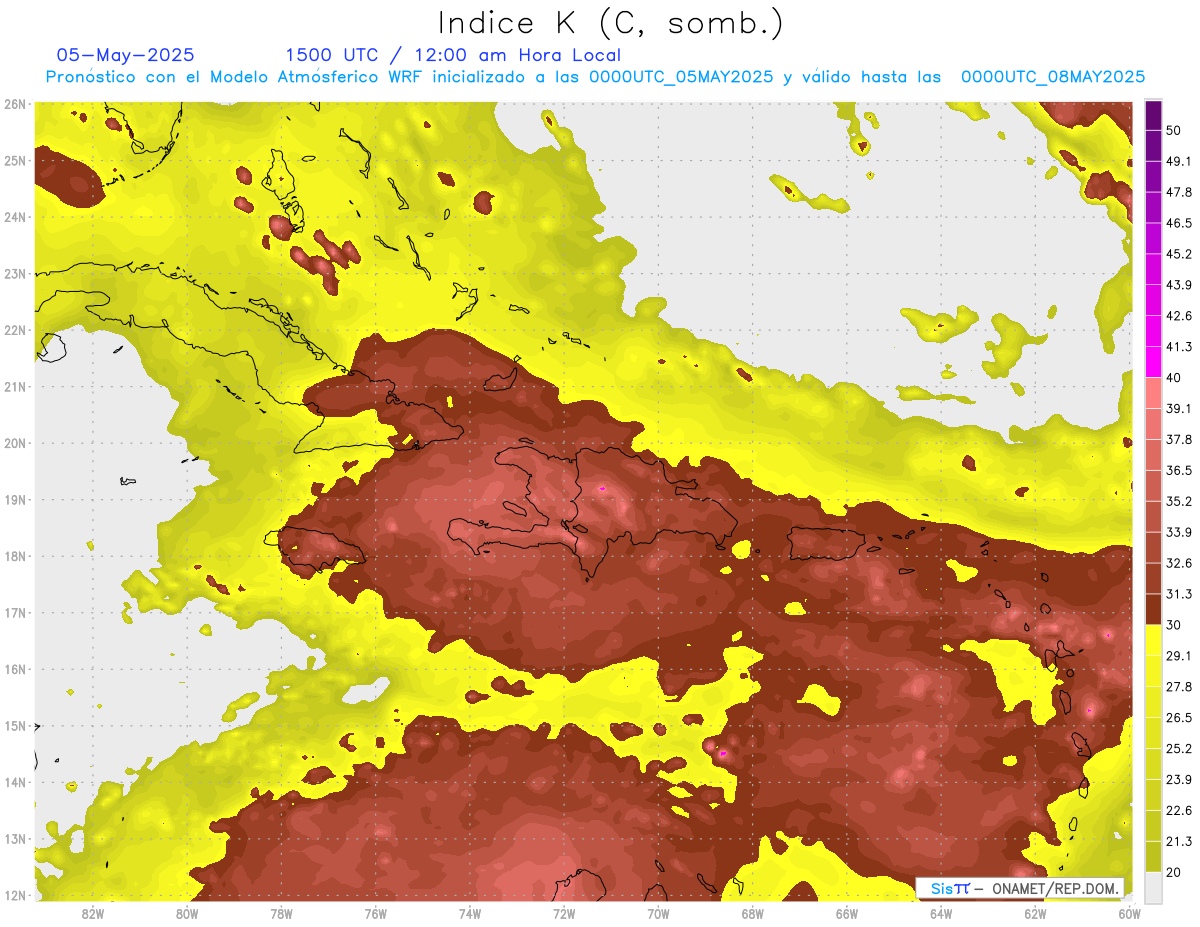Click the "82W" longitude label
The image size is (1200, 927).
pyautogui.click(x=93, y=913)
